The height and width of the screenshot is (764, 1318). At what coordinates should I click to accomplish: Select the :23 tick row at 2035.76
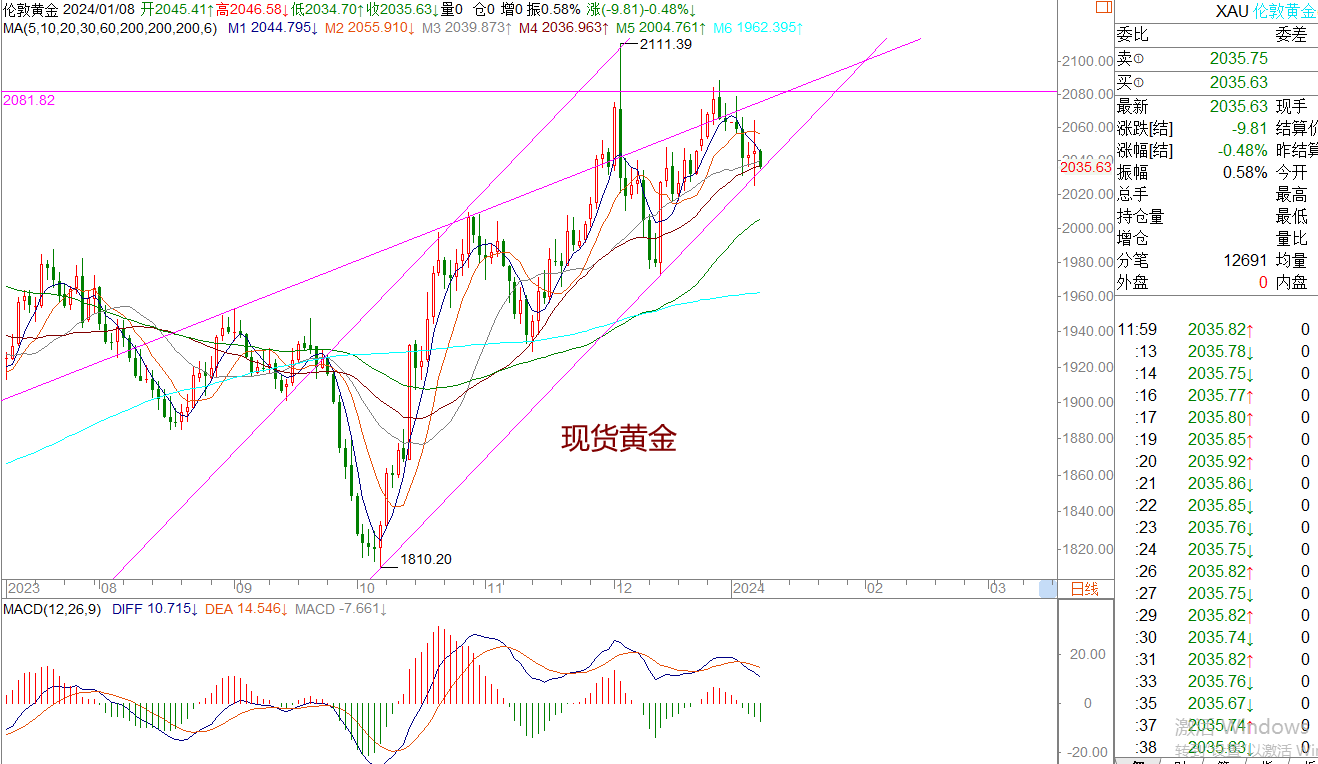pos(1215,527)
